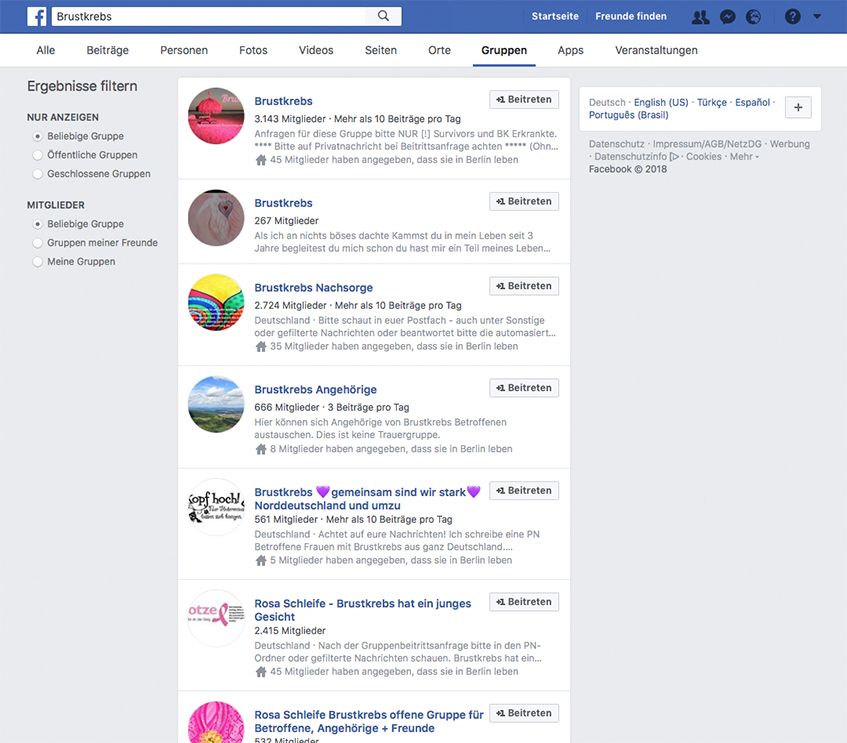This screenshot has height=743, width=847.
Task: Join the Brustkrebs Angehörige group
Action: point(524,388)
